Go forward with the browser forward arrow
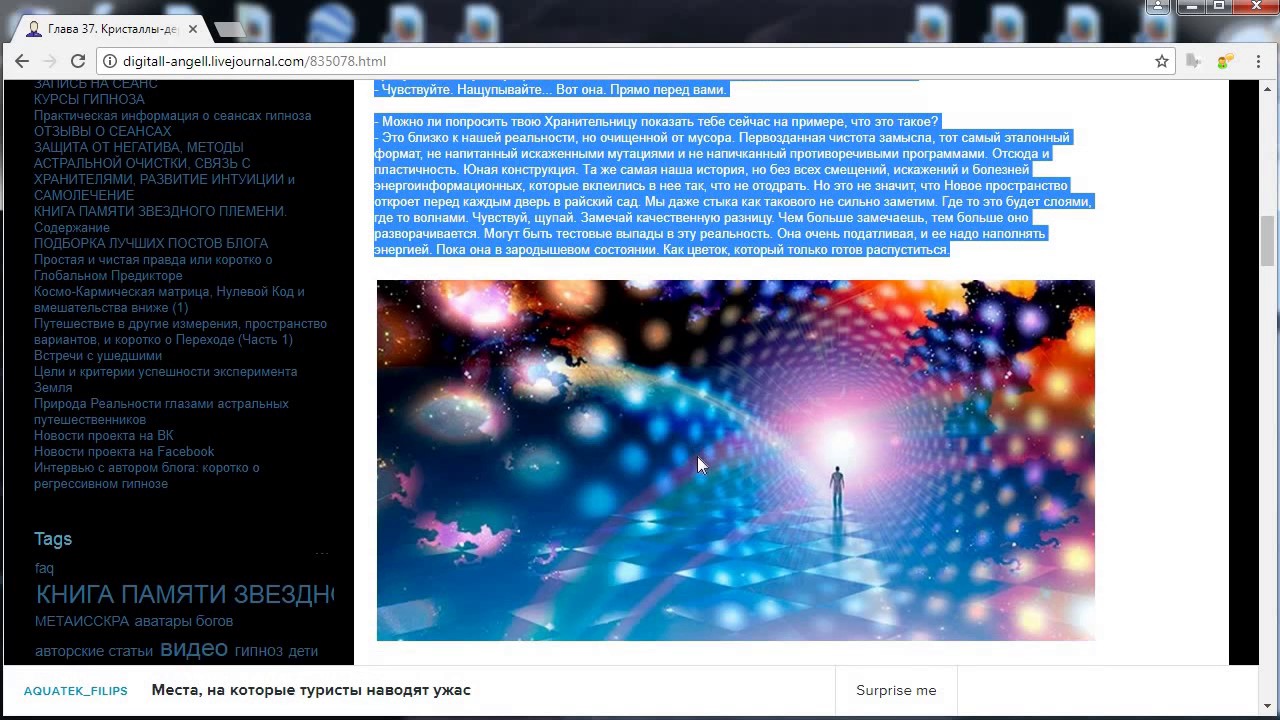The image size is (1280, 720). pos(50,61)
